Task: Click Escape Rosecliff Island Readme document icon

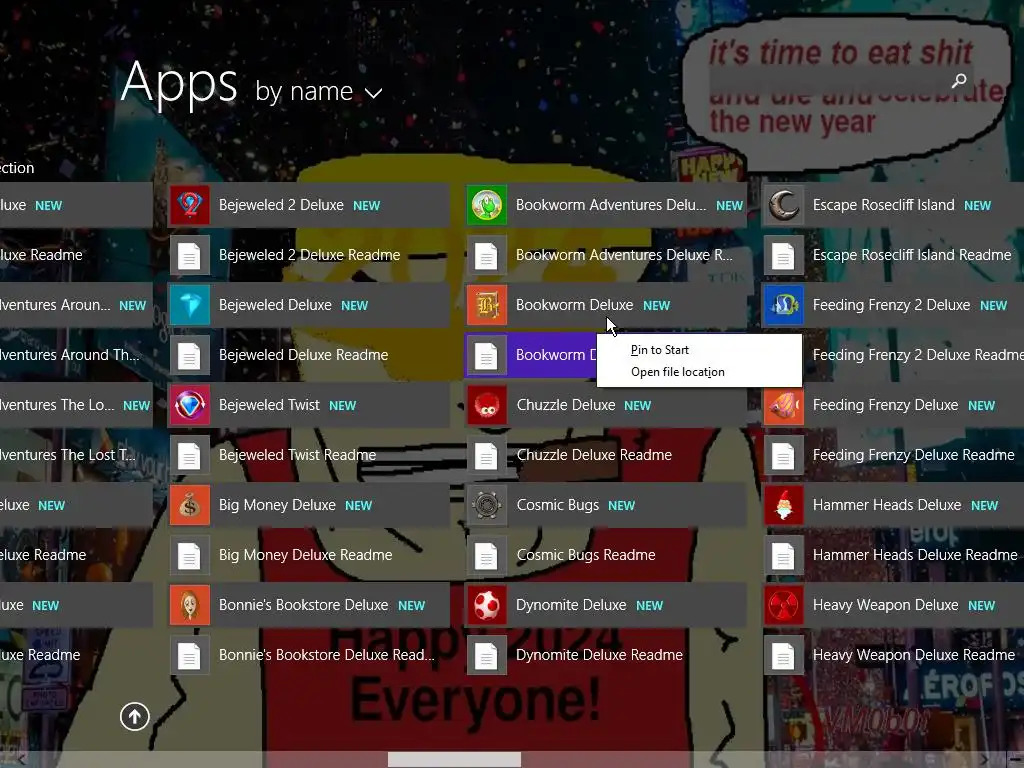Action: [784, 255]
